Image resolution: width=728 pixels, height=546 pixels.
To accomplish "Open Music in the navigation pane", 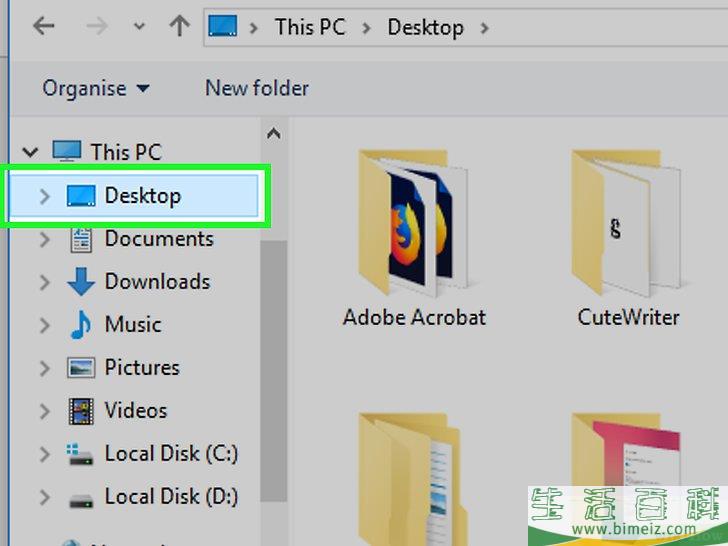I will click(x=133, y=324).
